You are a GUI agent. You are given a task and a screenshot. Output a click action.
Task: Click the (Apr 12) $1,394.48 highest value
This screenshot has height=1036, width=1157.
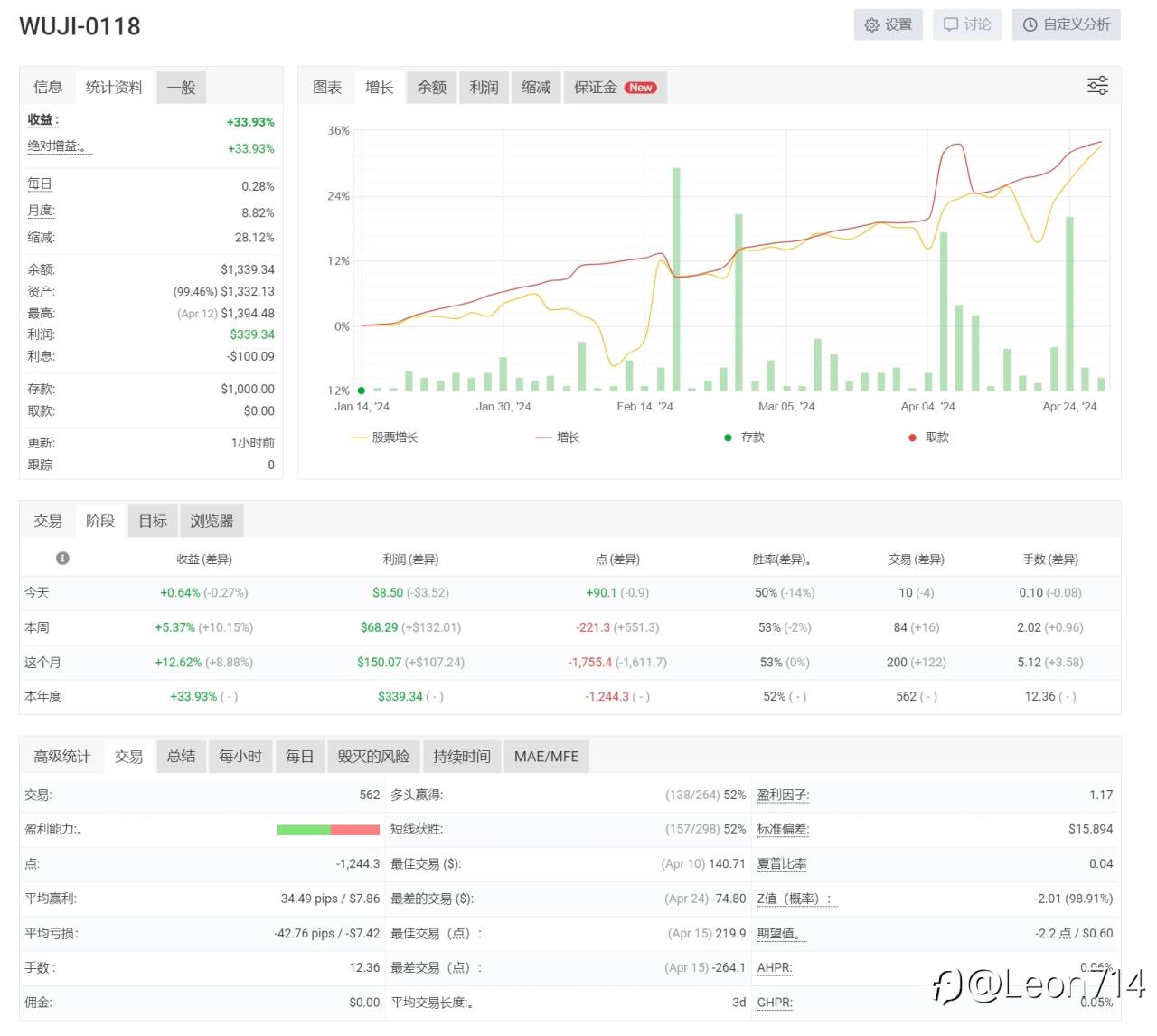226,314
